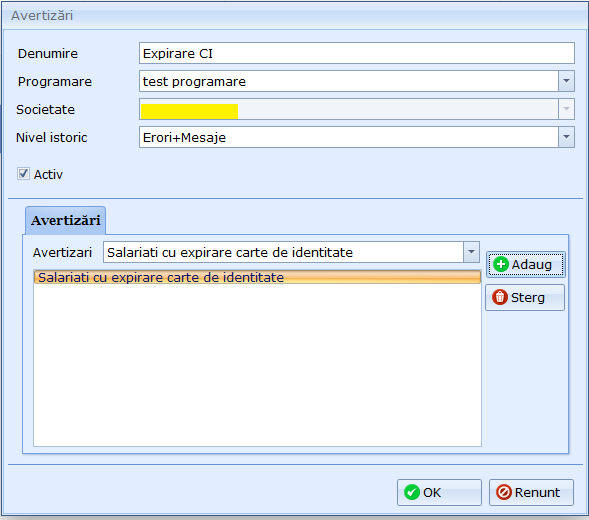Click the disabled Societate dropdown arrow
589x520 pixels.
(566, 109)
